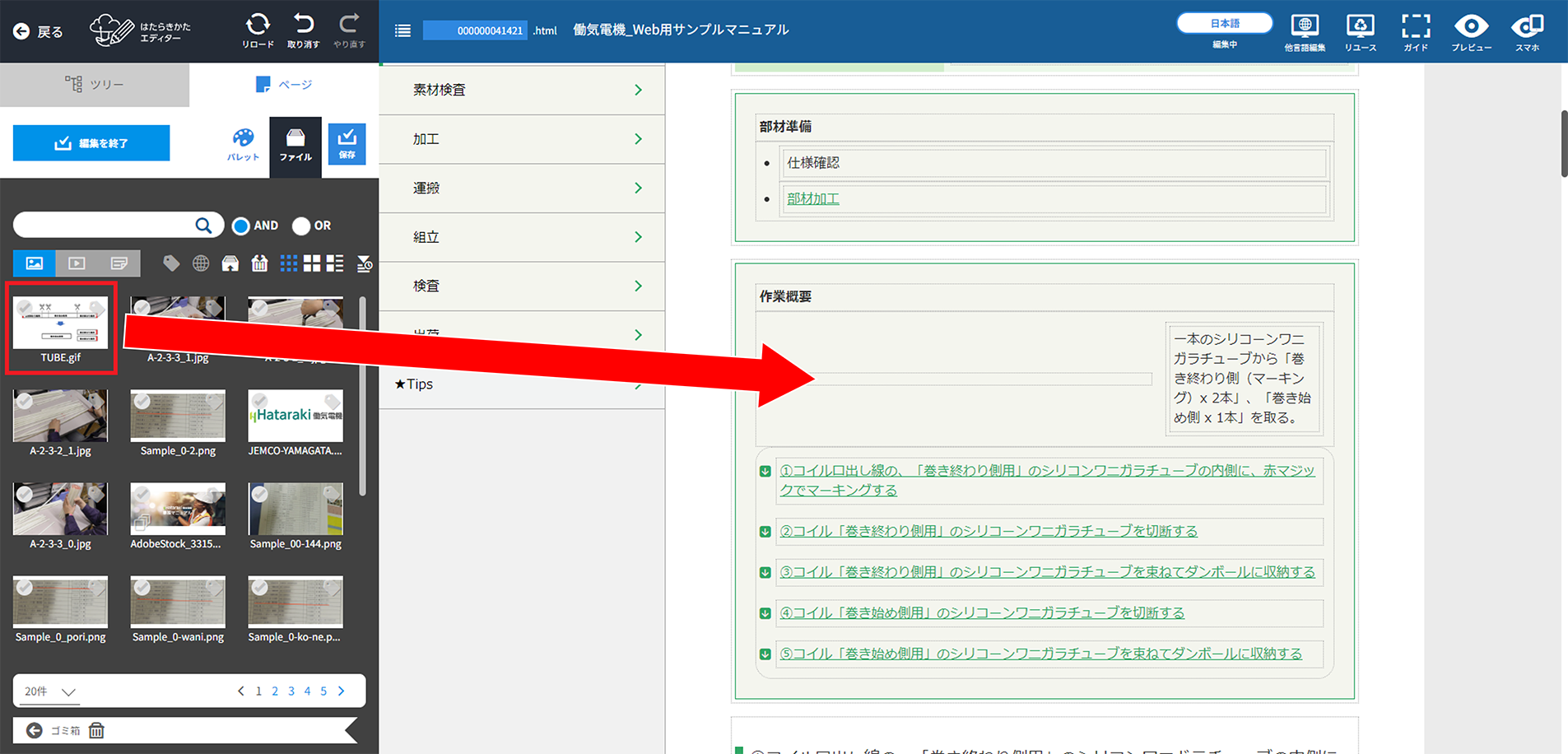Open プレビュー preview eye icon

pyautogui.click(x=1471, y=27)
